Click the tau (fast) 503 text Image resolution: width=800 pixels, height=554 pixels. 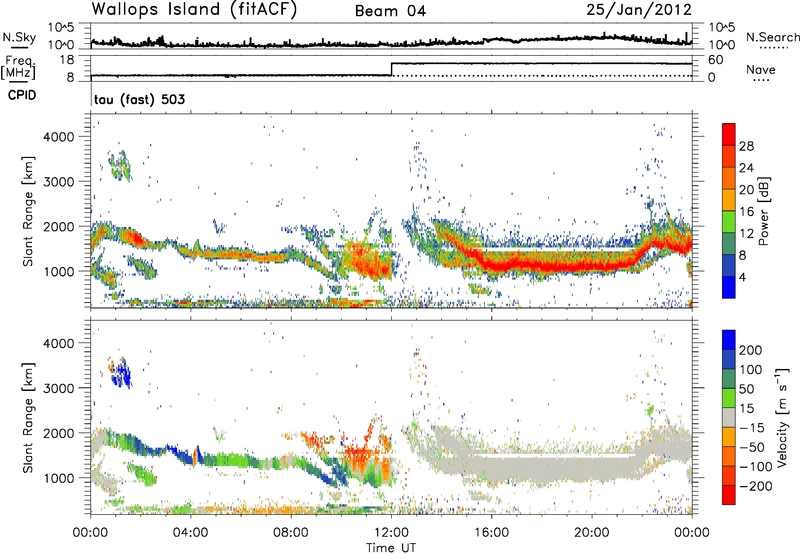(x=139, y=99)
